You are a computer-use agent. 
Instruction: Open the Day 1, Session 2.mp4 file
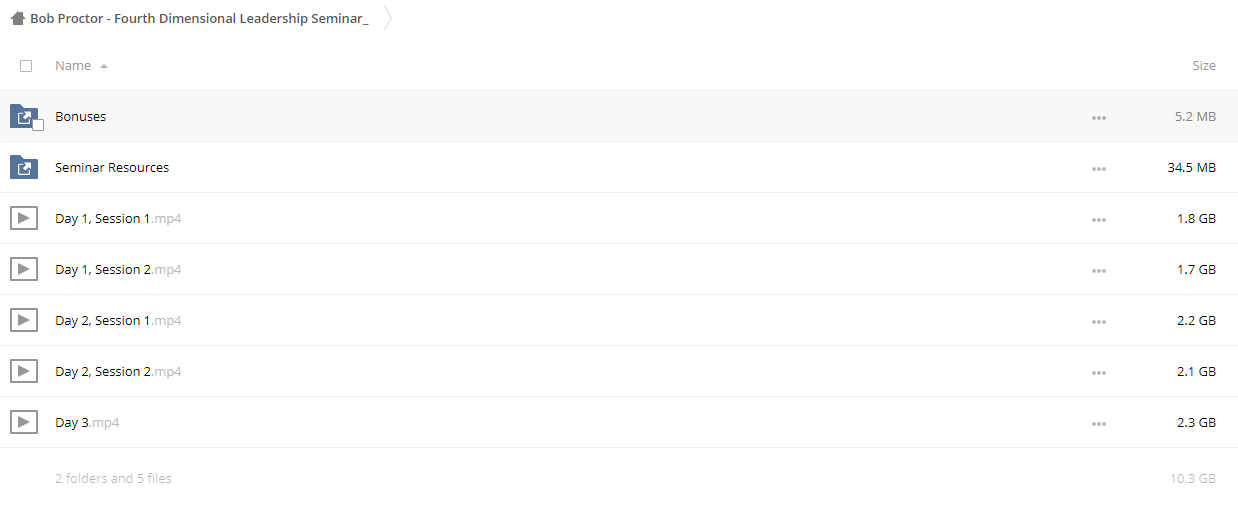tap(118, 269)
